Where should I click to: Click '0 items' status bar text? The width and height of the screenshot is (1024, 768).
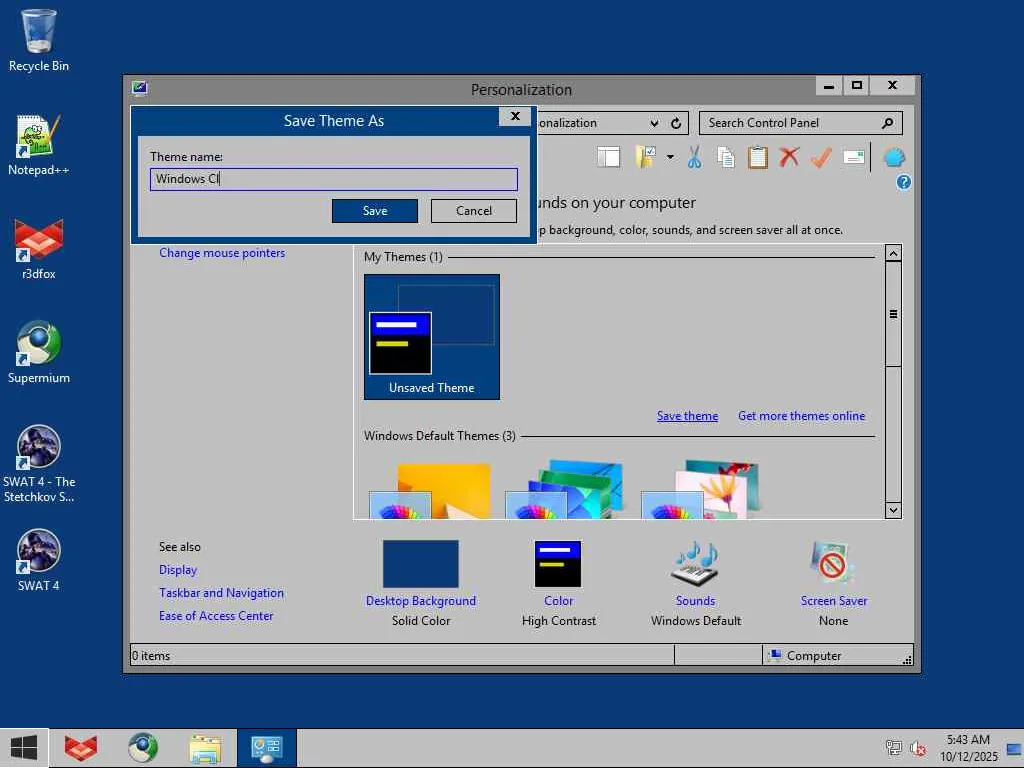coord(151,656)
